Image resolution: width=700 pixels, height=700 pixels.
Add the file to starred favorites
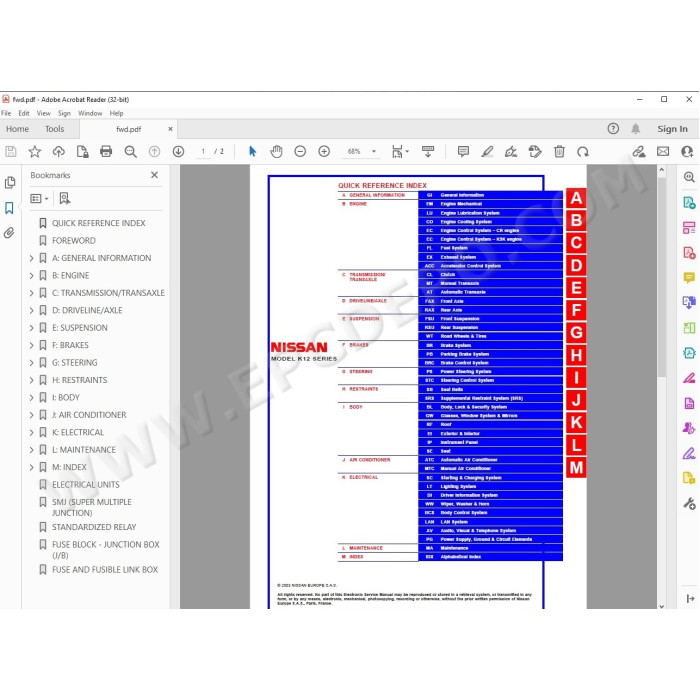[35, 152]
